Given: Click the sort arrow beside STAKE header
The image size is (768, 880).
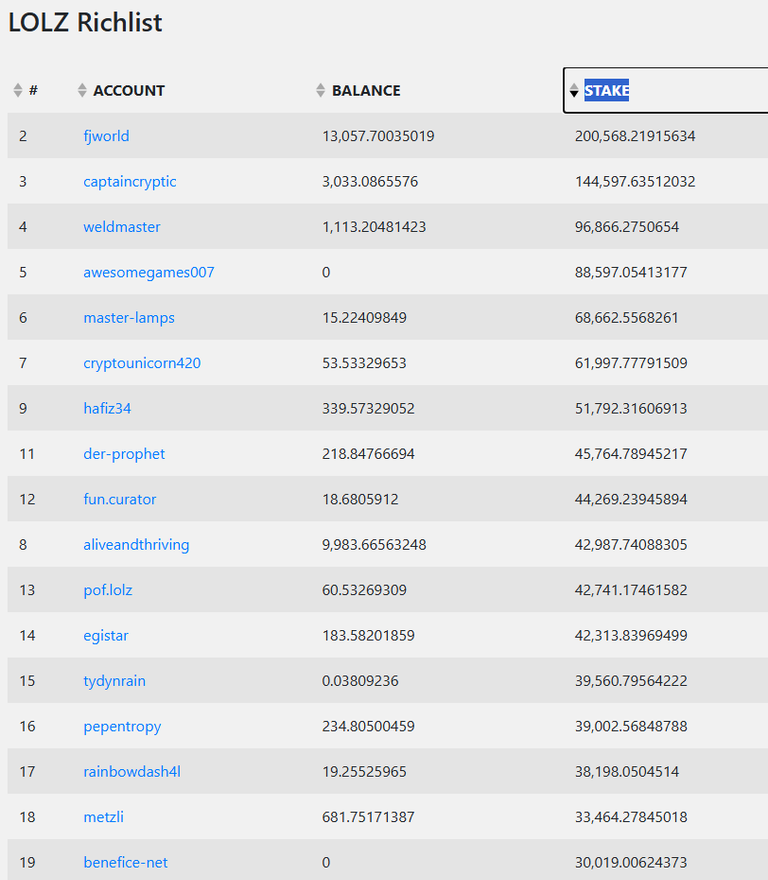Looking at the screenshot, I should [574, 90].
